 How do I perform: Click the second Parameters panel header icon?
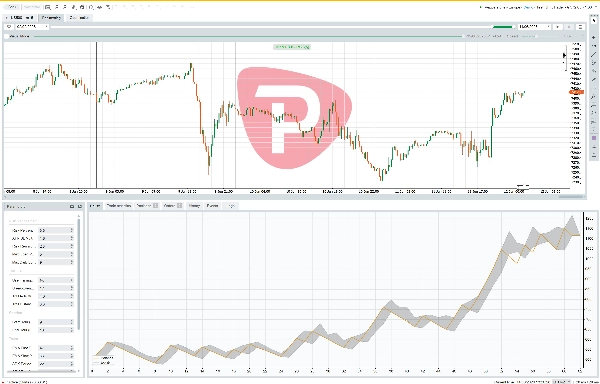pos(80,207)
